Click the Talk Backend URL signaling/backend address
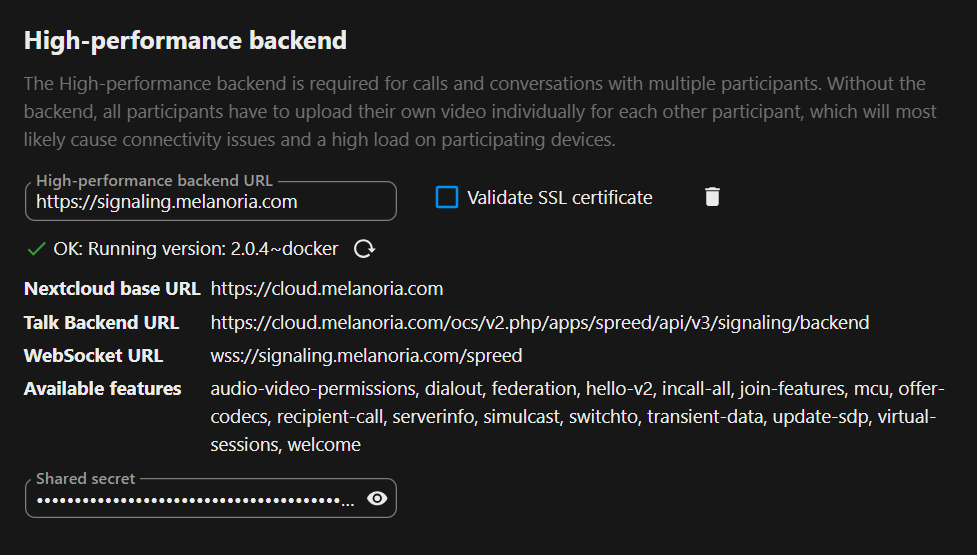Screen dimensions: 977x555 tap(539, 323)
